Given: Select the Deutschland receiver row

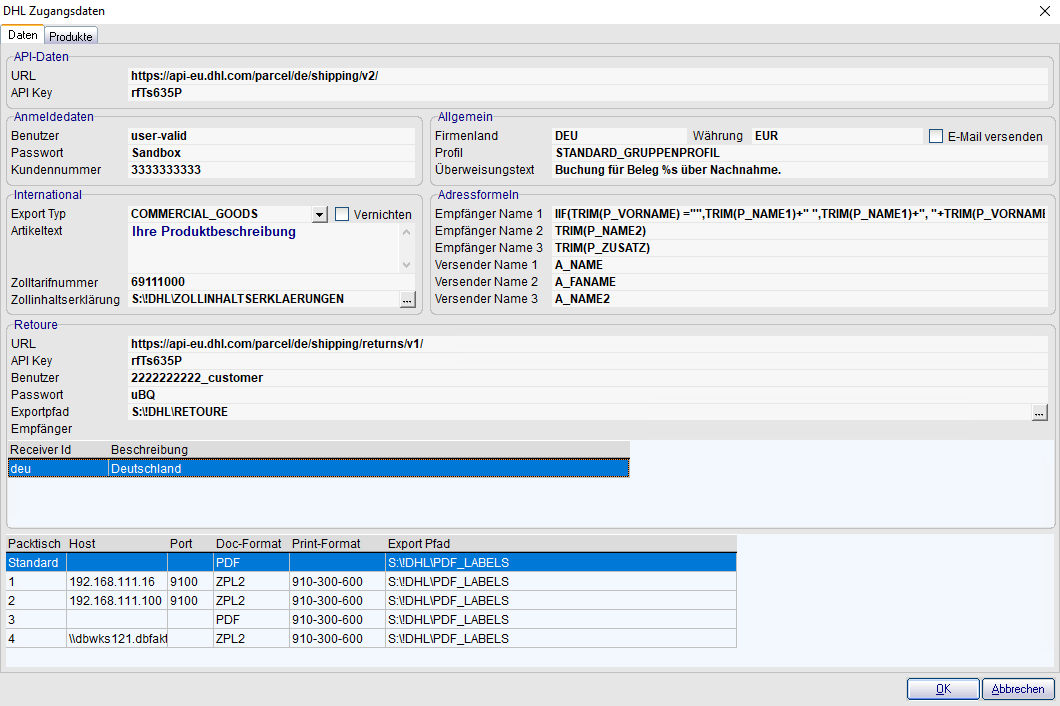Looking at the screenshot, I should pos(318,468).
